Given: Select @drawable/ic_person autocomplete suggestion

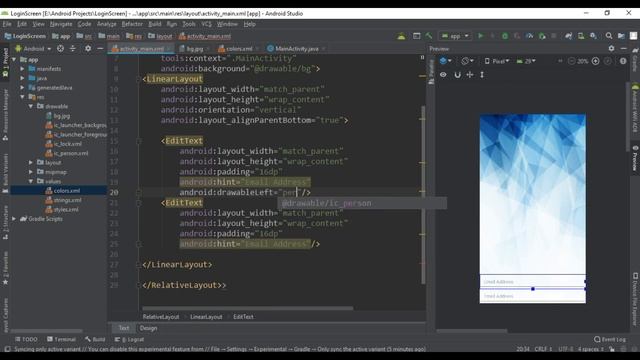Looking at the screenshot, I should [x=362, y=203].
